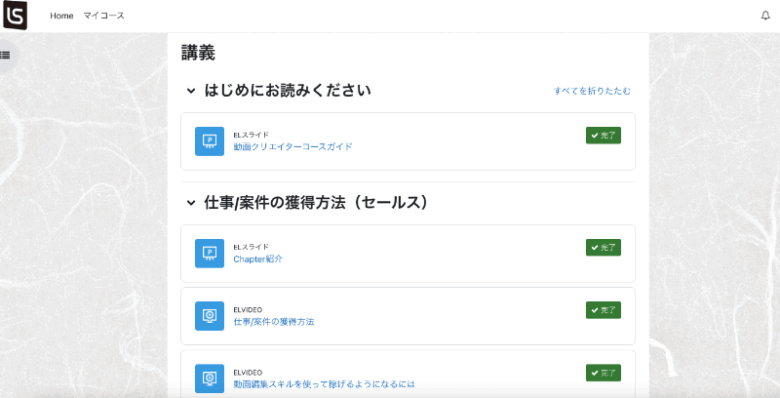Toggle the 完了 mark on the 仕事/案件の獲得方法 video

[603, 310]
